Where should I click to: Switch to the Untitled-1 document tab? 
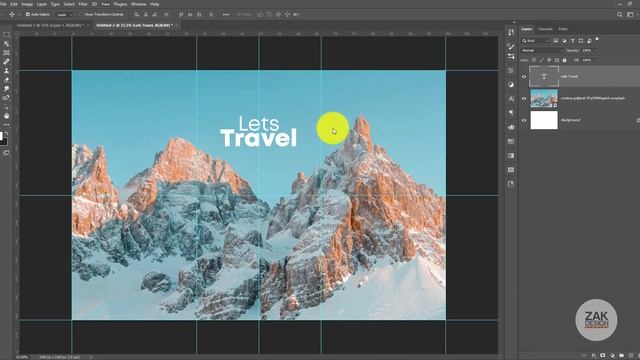50,25
